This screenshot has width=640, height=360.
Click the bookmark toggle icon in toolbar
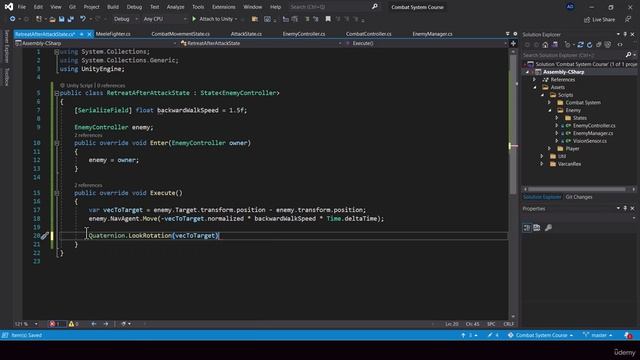[x=328, y=19]
